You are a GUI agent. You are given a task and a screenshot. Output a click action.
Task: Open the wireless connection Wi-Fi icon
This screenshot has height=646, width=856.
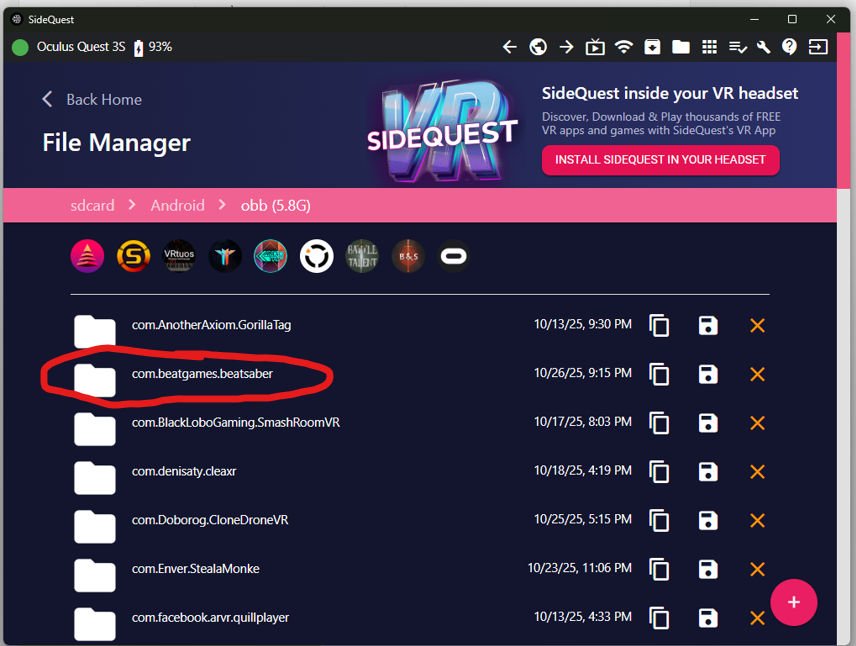pos(623,47)
